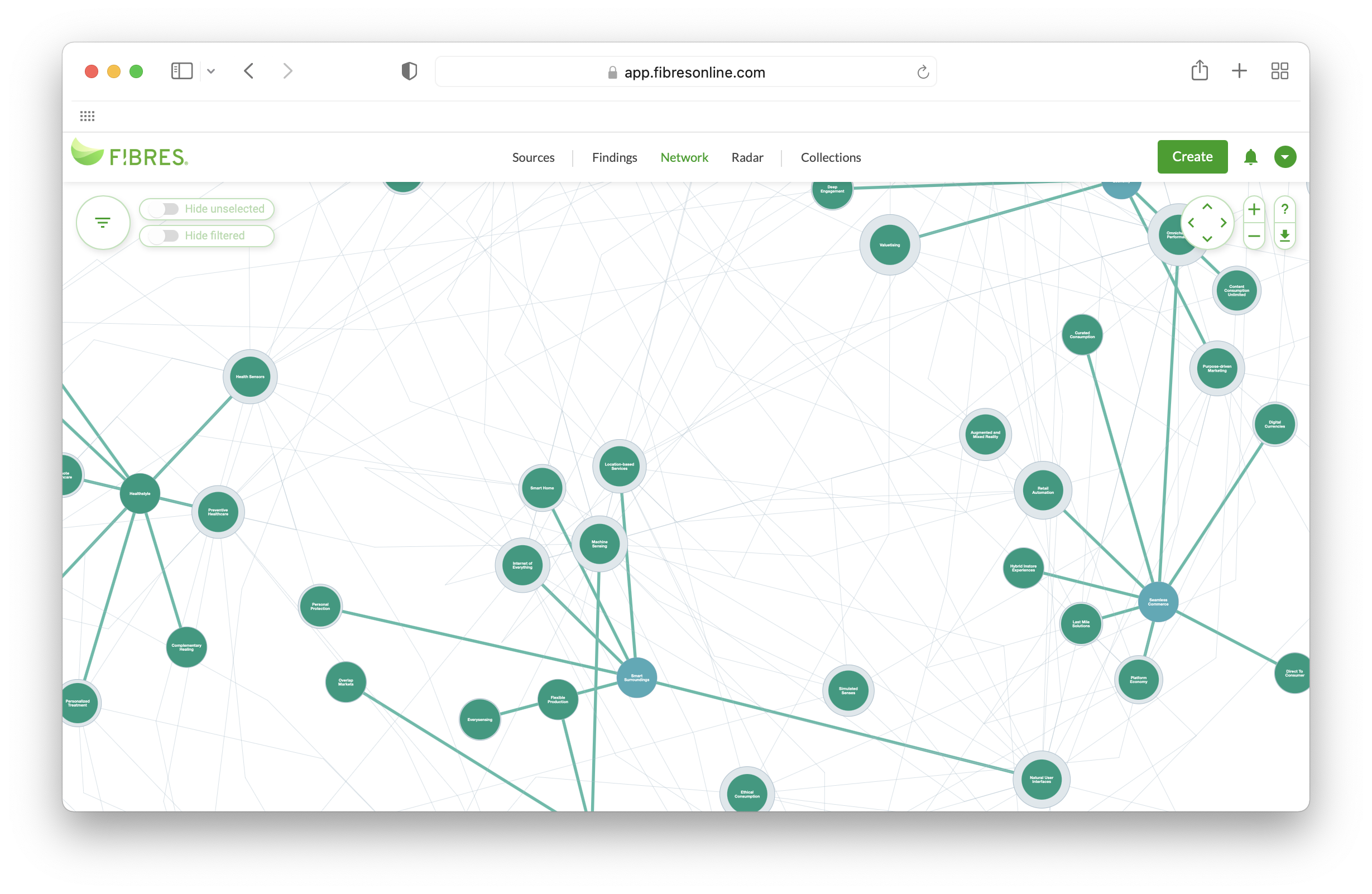Pan the network view up using arrow icon

click(1208, 206)
